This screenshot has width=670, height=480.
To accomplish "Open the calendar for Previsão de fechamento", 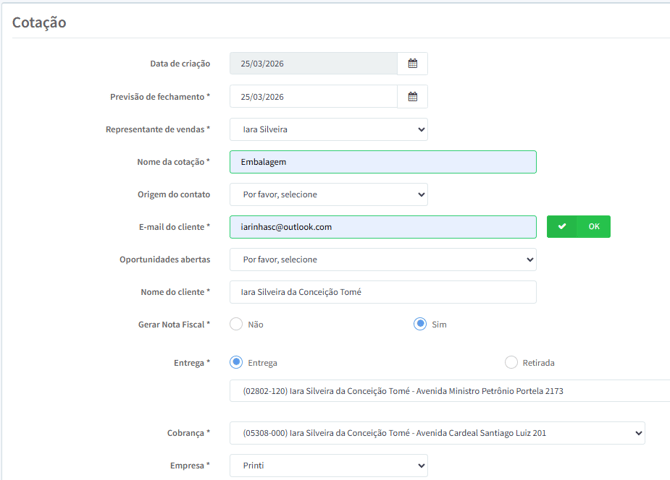I will pos(412,97).
